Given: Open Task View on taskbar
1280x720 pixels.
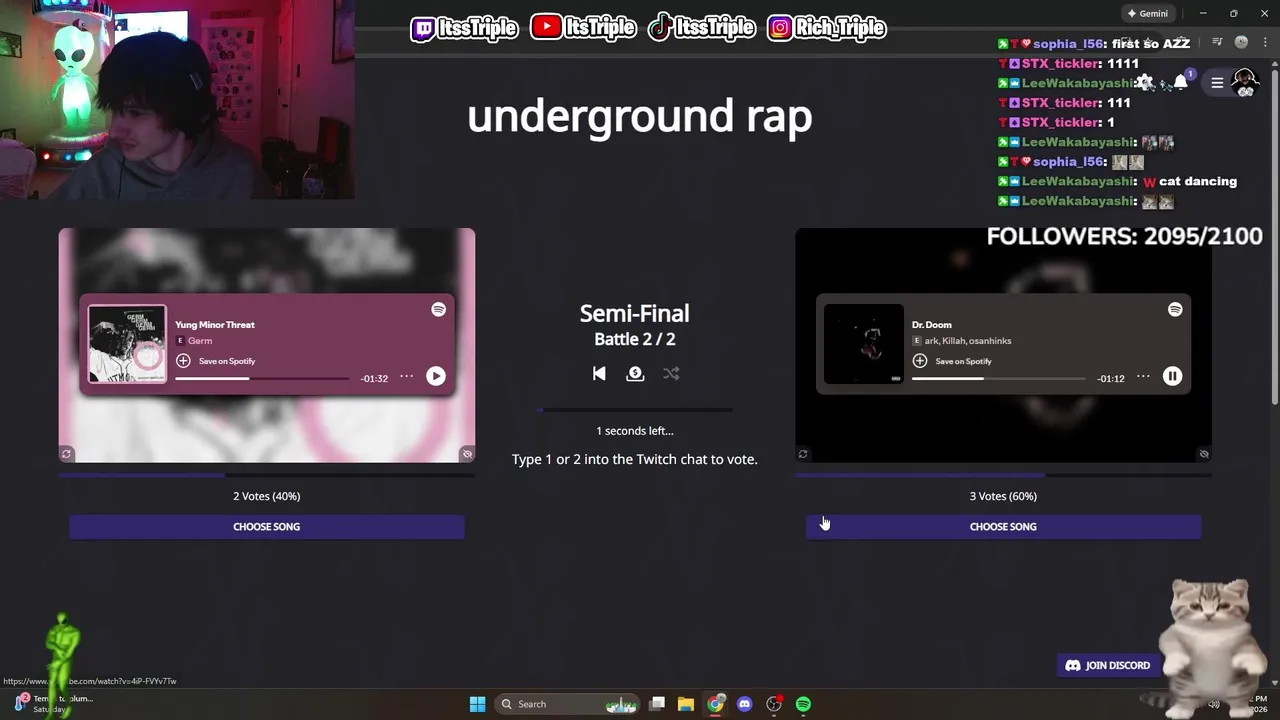Looking at the screenshot, I should tap(657, 704).
